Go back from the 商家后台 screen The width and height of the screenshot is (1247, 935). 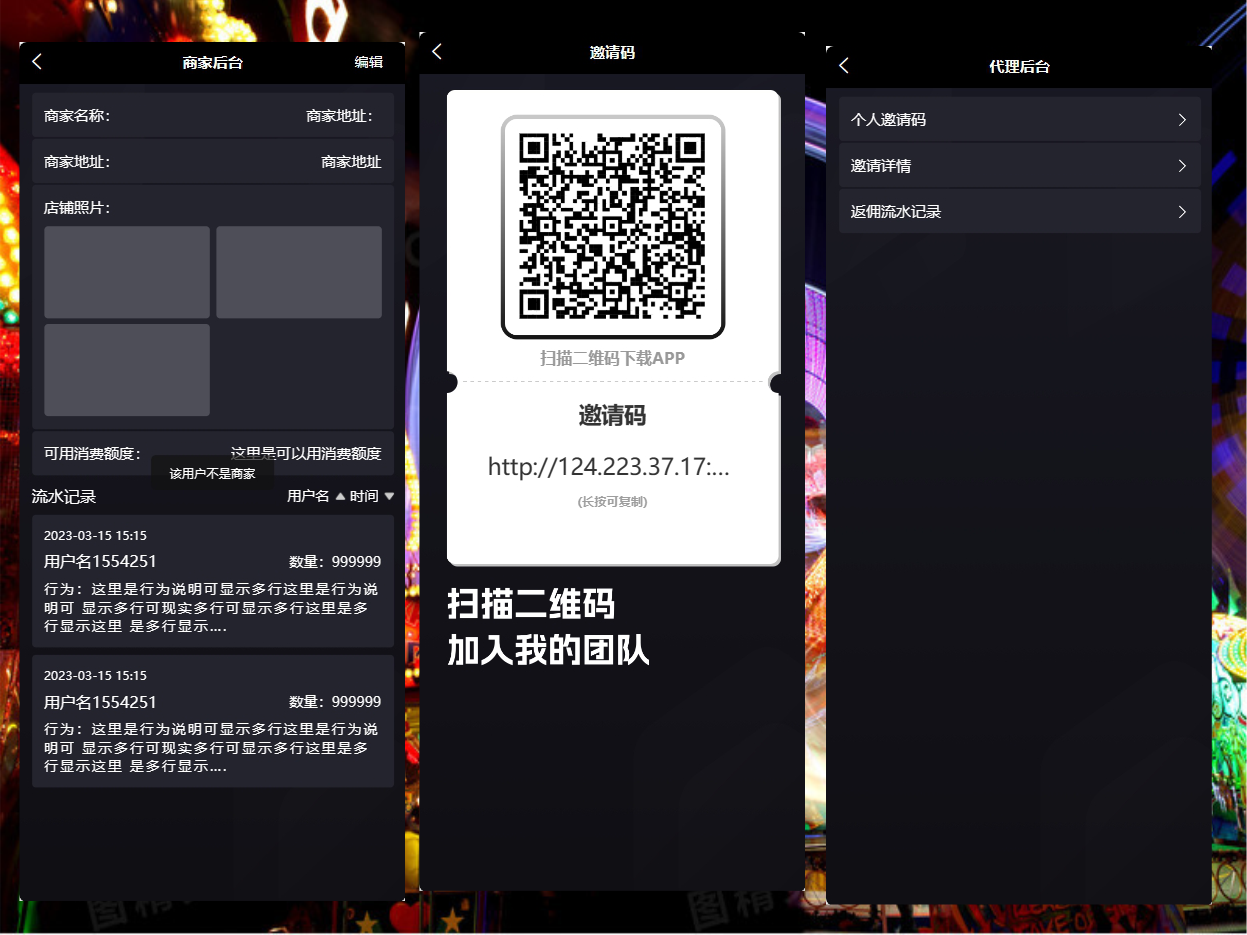pyautogui.click(x=37, y=62)
